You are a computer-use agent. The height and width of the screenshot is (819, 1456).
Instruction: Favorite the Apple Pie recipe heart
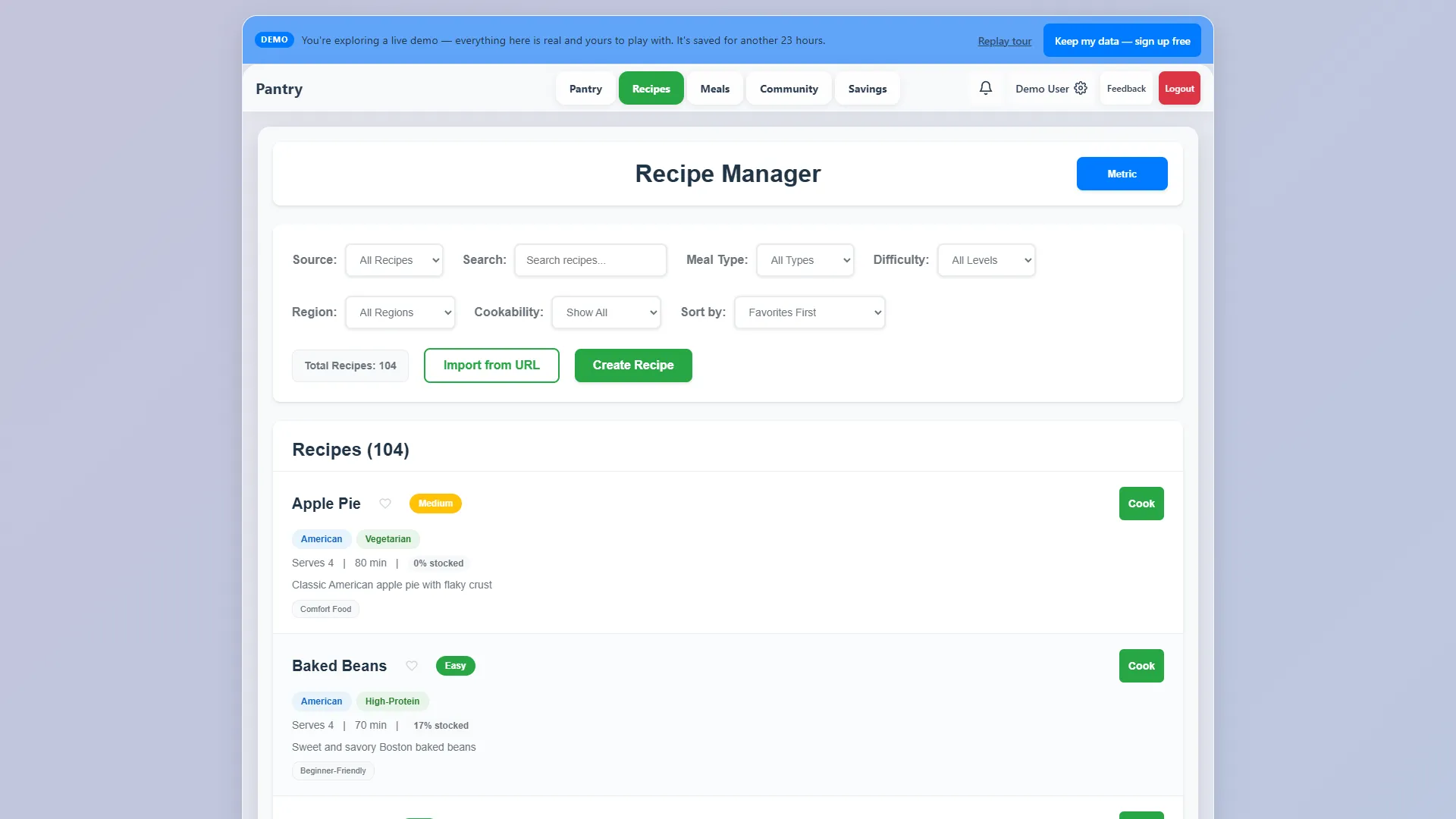pos(385,504)
